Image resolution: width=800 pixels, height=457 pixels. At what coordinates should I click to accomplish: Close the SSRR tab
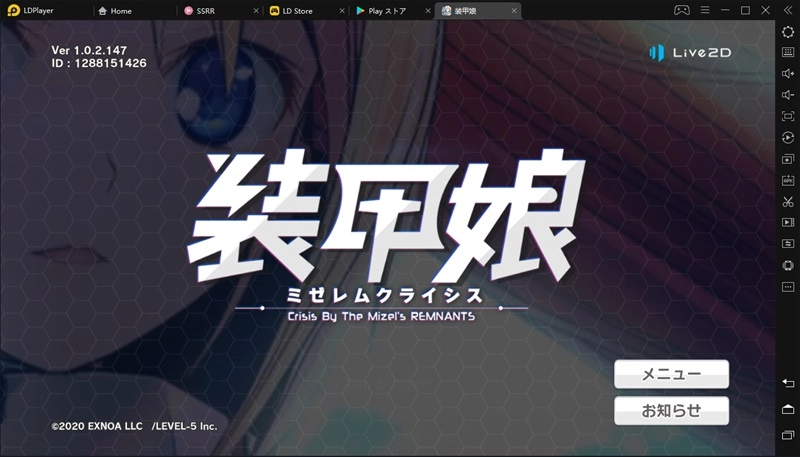(x=256, y=11)
